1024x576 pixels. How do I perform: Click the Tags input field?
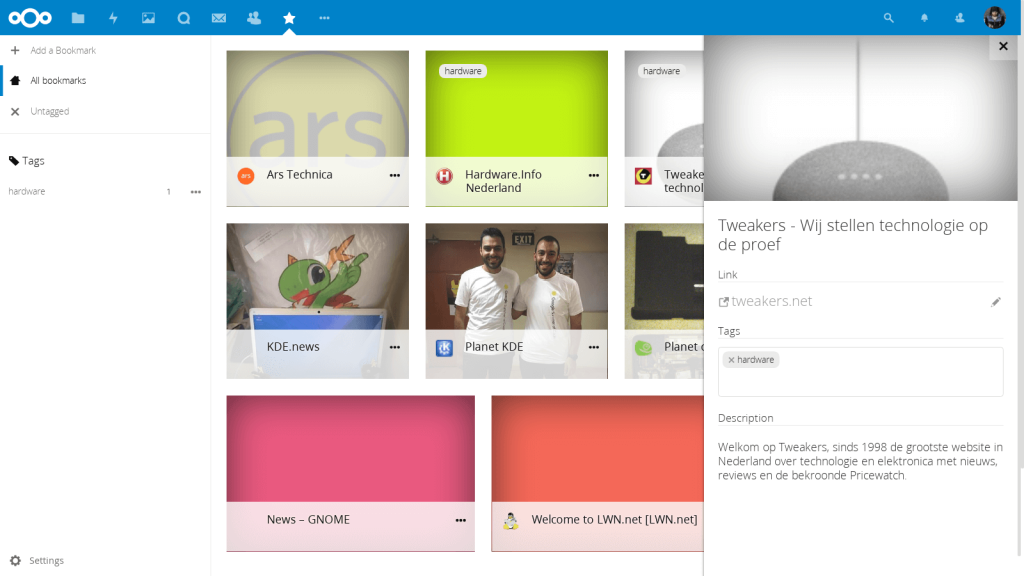pyautogui.click(x=880, y=378)
